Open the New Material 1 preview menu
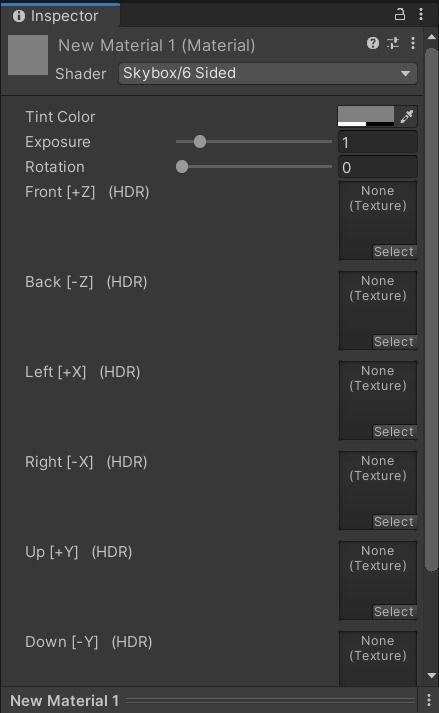The height and width of the screenshot is (713, 439). (428, 700)
